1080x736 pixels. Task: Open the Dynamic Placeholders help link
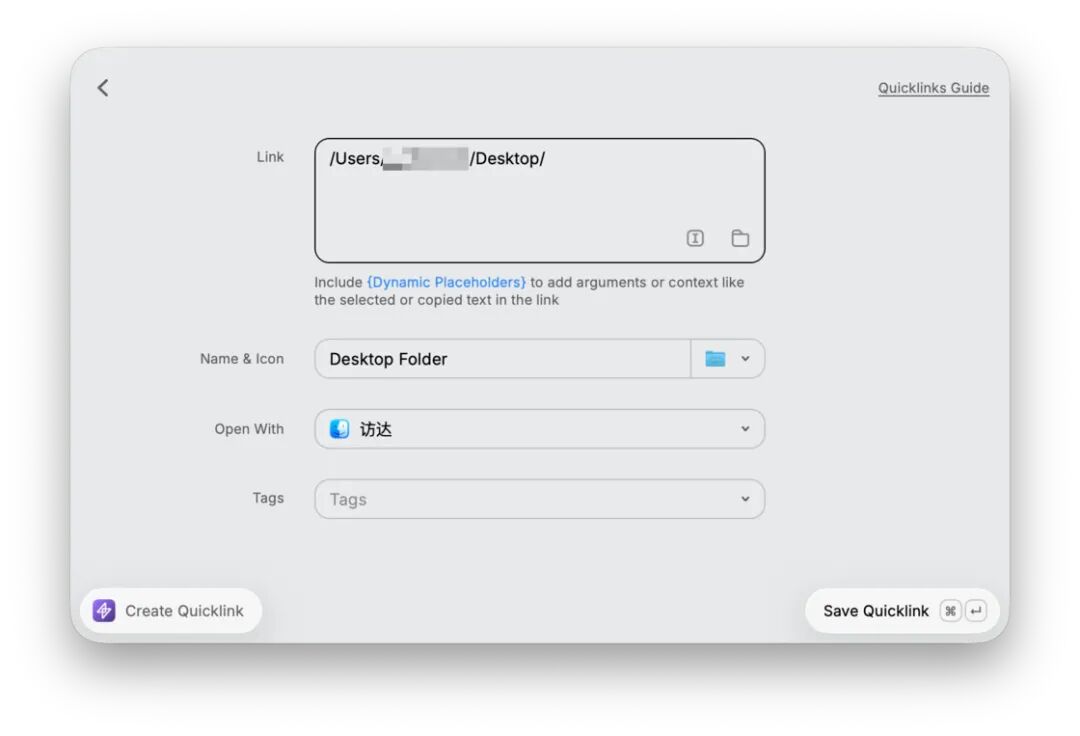click(446, 282)
